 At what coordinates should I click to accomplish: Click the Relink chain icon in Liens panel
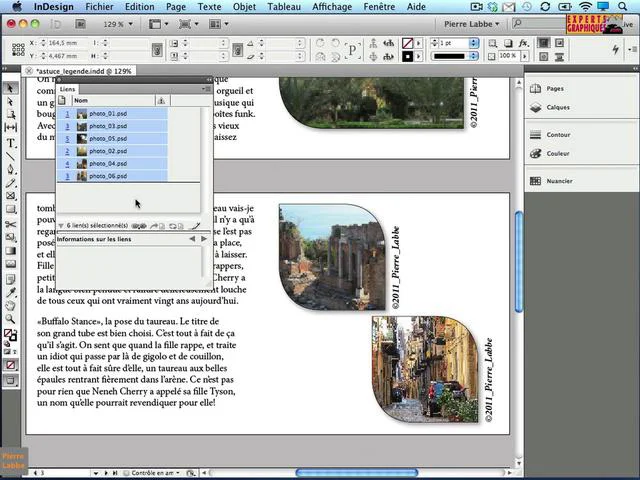point(139,226)
